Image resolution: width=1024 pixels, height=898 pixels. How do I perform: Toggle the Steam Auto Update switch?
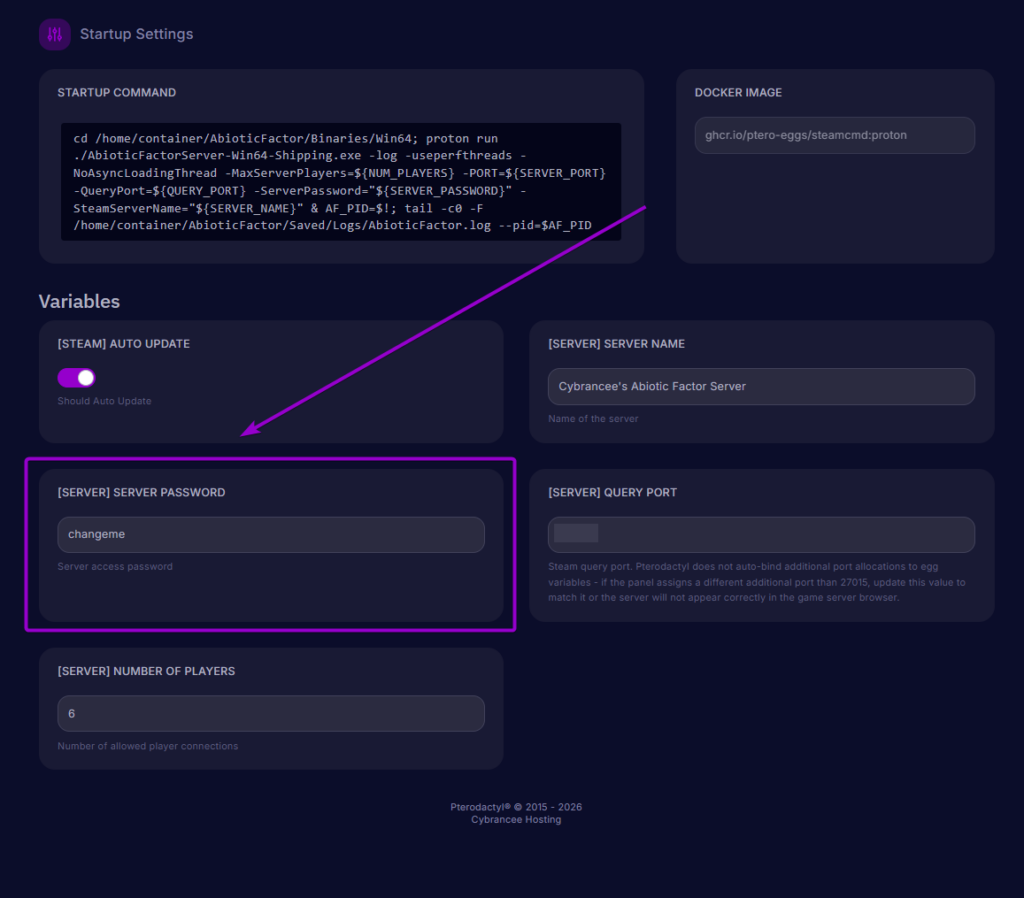pos(76,377)
